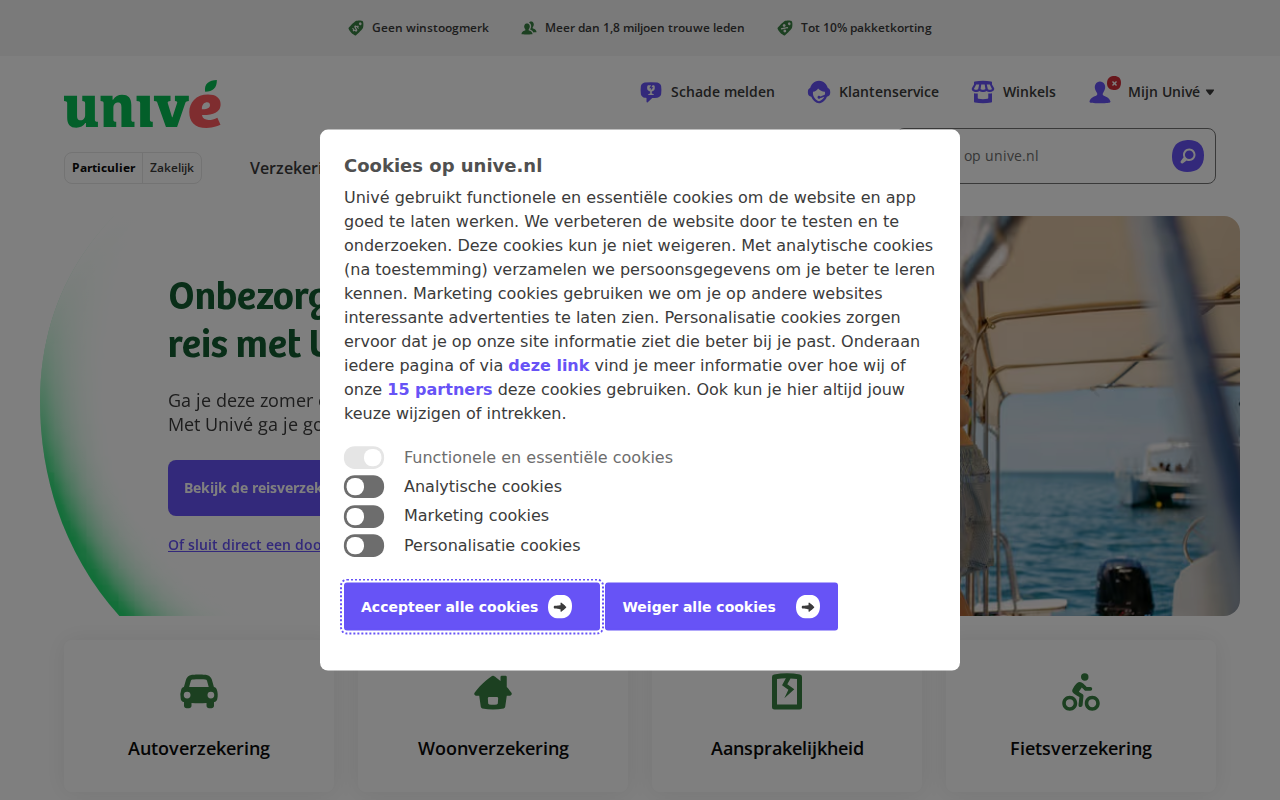The image size is (1280, 800).
Task: Click 'Of sluit direct een' link
Action: pyautogui.click(x=244, y=545)
